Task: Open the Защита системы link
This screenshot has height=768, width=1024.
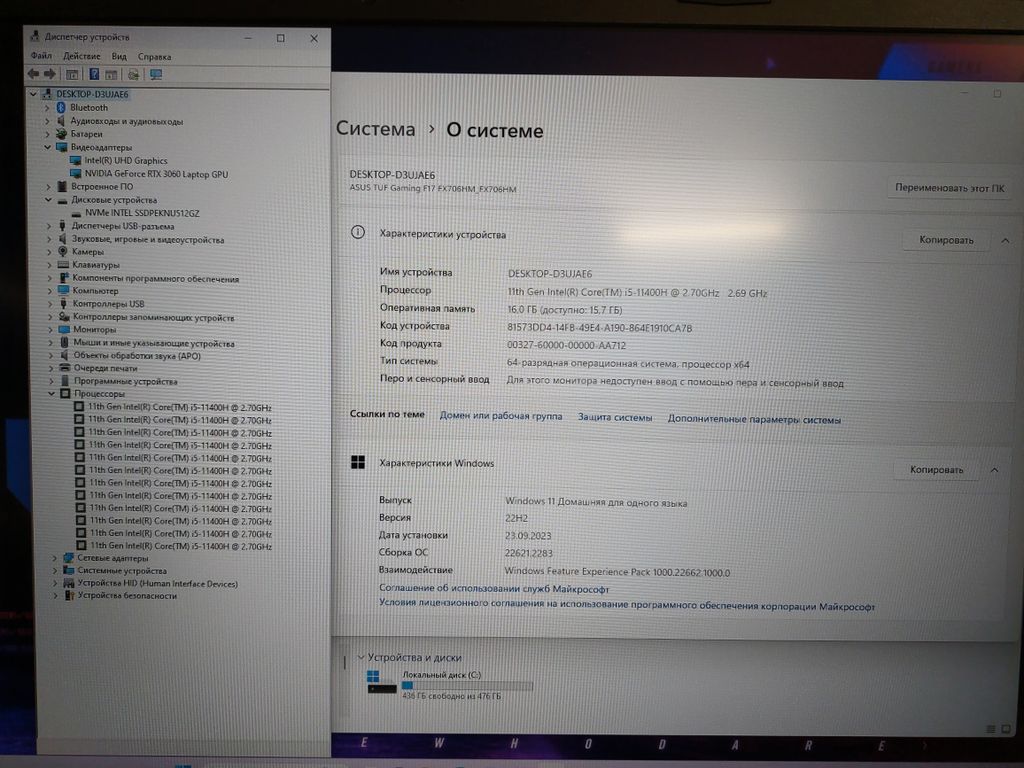Action: 615,417
